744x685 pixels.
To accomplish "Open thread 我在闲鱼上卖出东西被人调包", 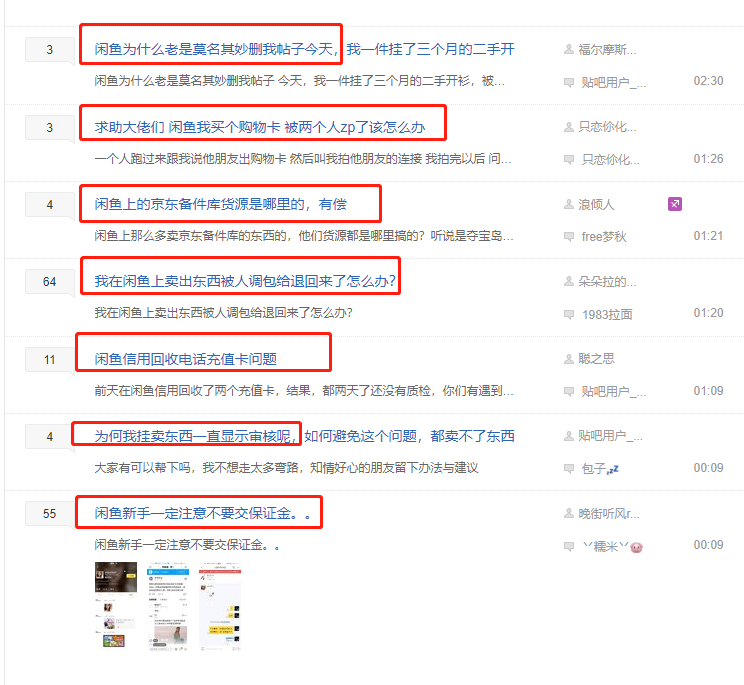I will pos(245,282).
